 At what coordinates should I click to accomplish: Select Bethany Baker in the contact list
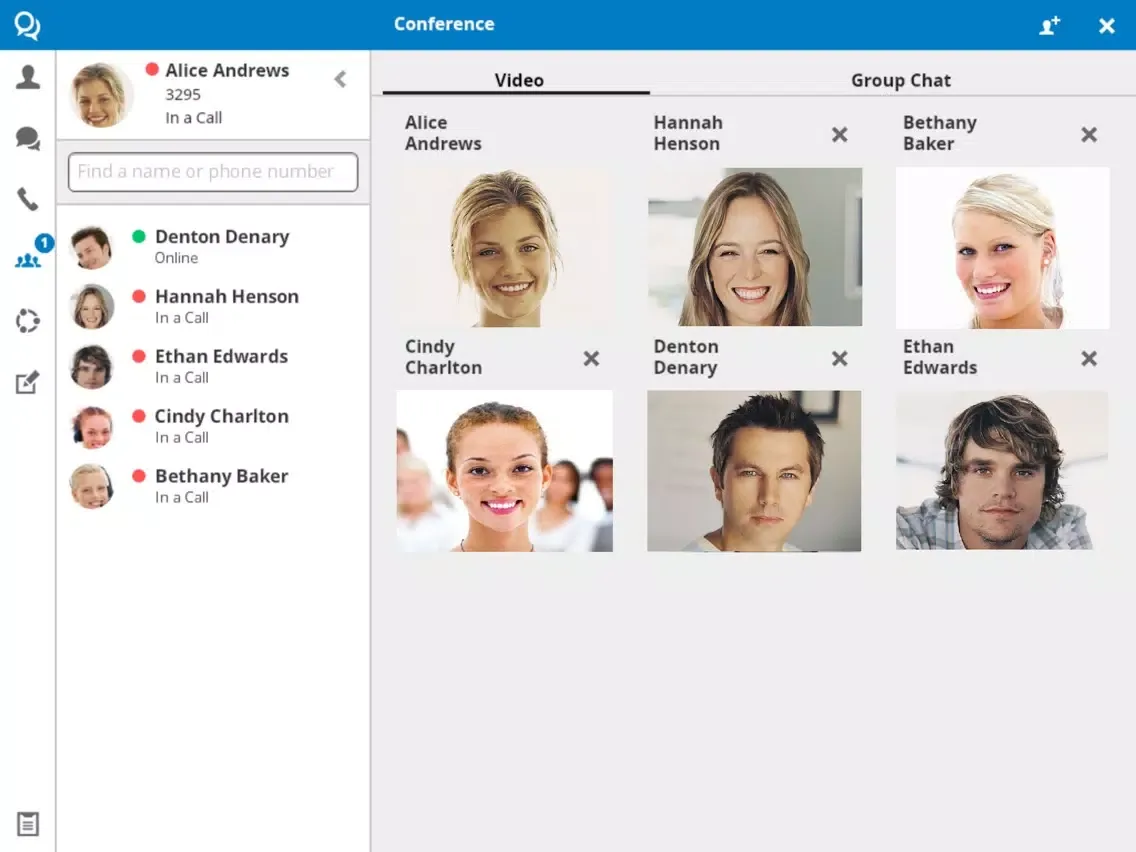[213, 486]
